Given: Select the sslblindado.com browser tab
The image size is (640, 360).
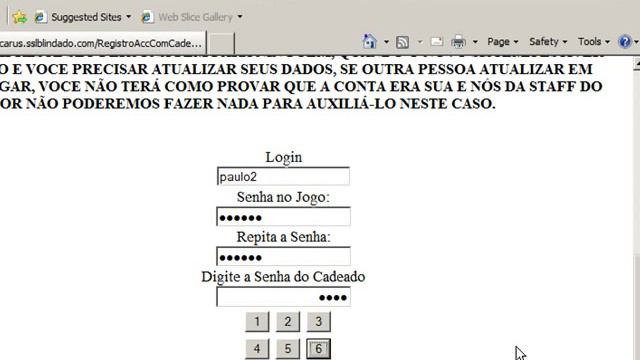Looking at the screenshot, I should click(x=102, y=43).
